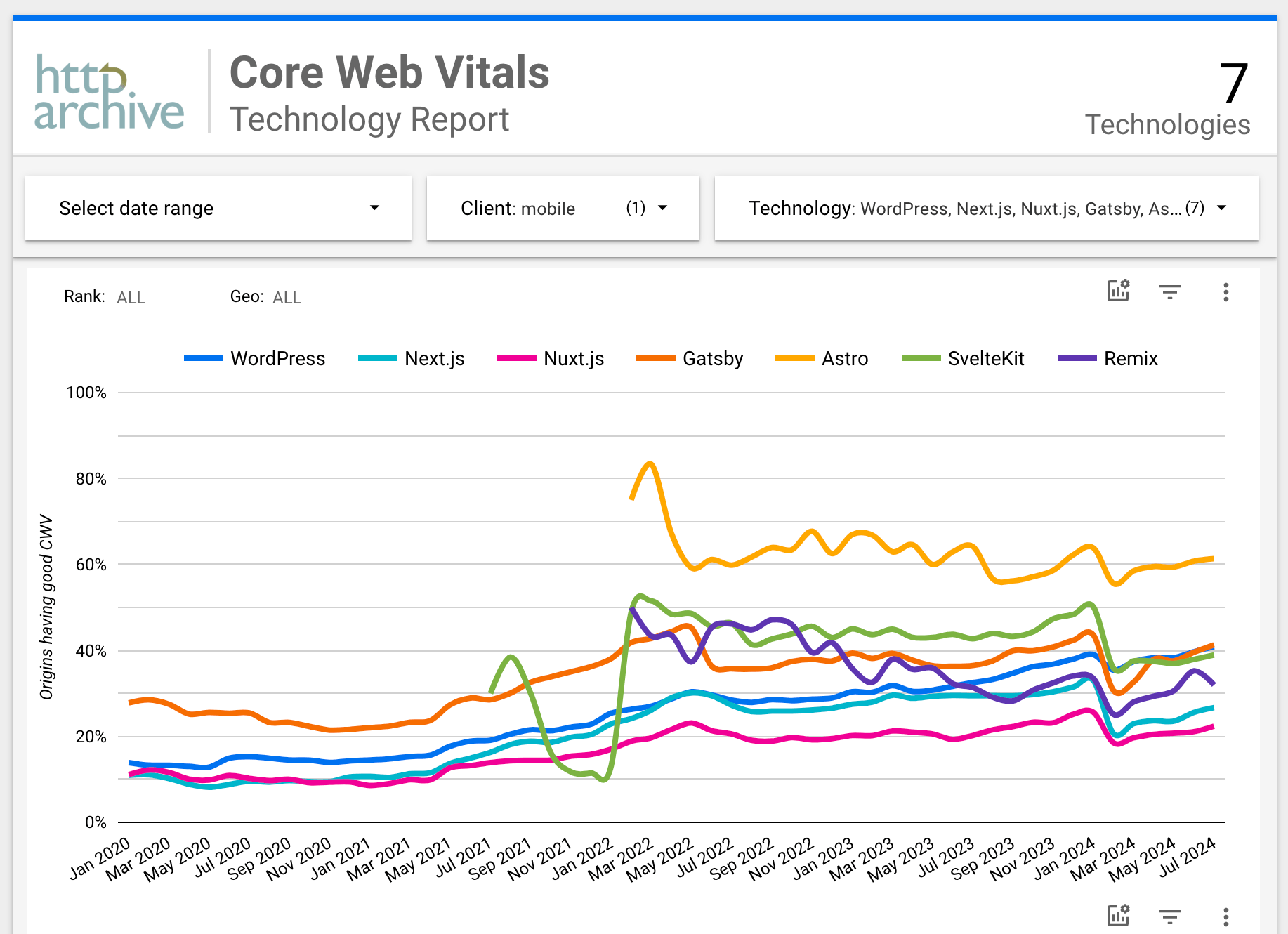
Task: Open the Technology filter dropdown
Action: (x=987, y=208)
